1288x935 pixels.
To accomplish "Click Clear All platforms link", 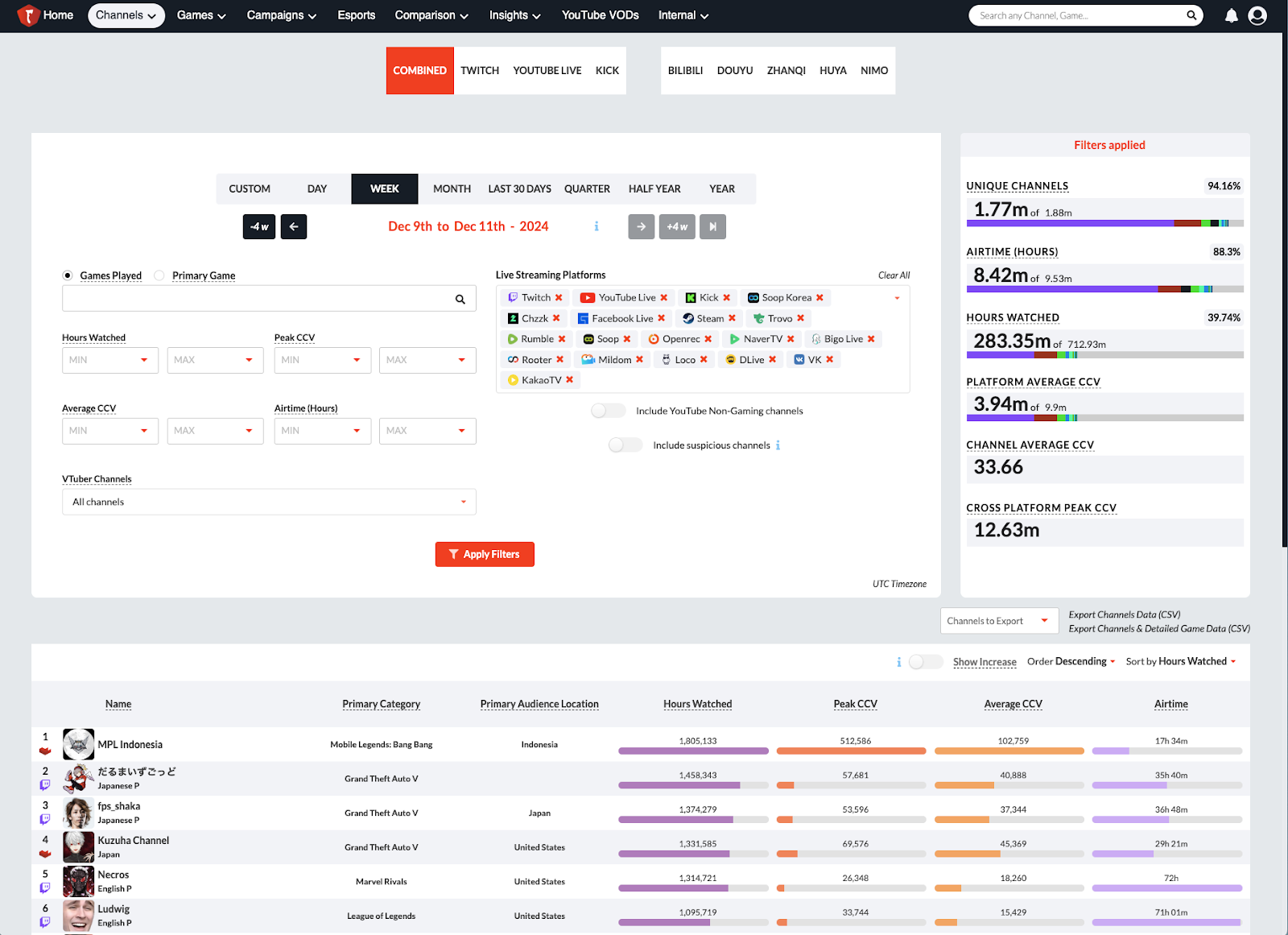I will click(894, 275).
